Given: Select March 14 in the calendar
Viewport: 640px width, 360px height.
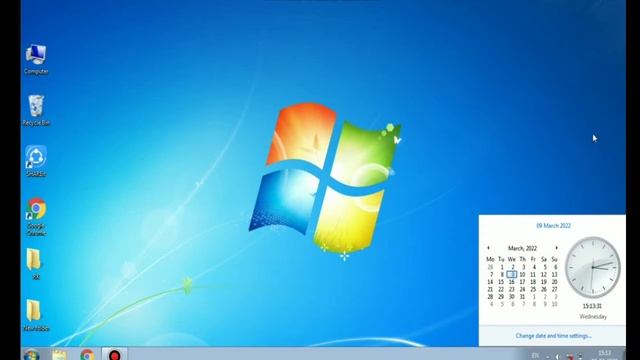Looking at the screenshot, I should 490,282.
